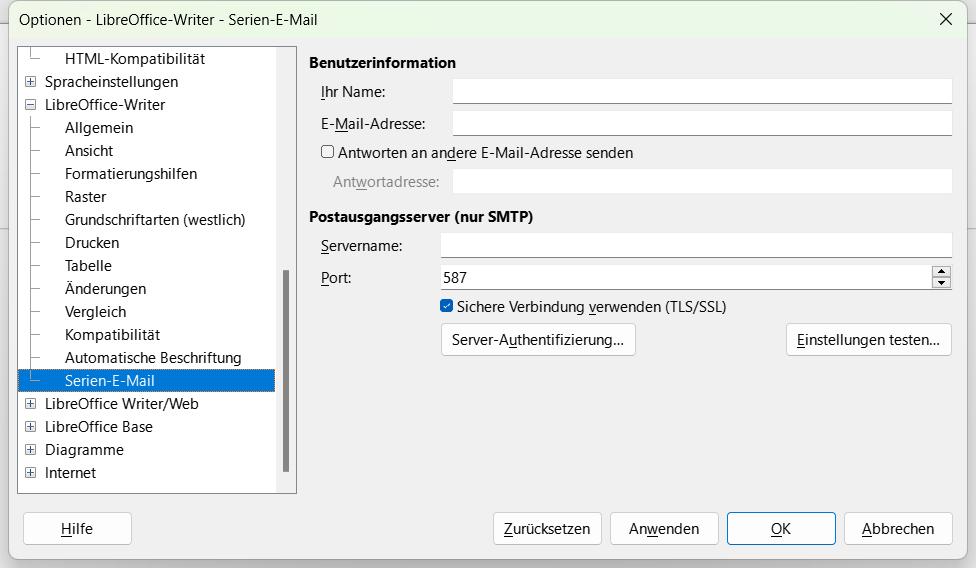Close the Optionen dialog window
Screen dimensions: 976x568
pyautogui.click(x=946, y=19)
